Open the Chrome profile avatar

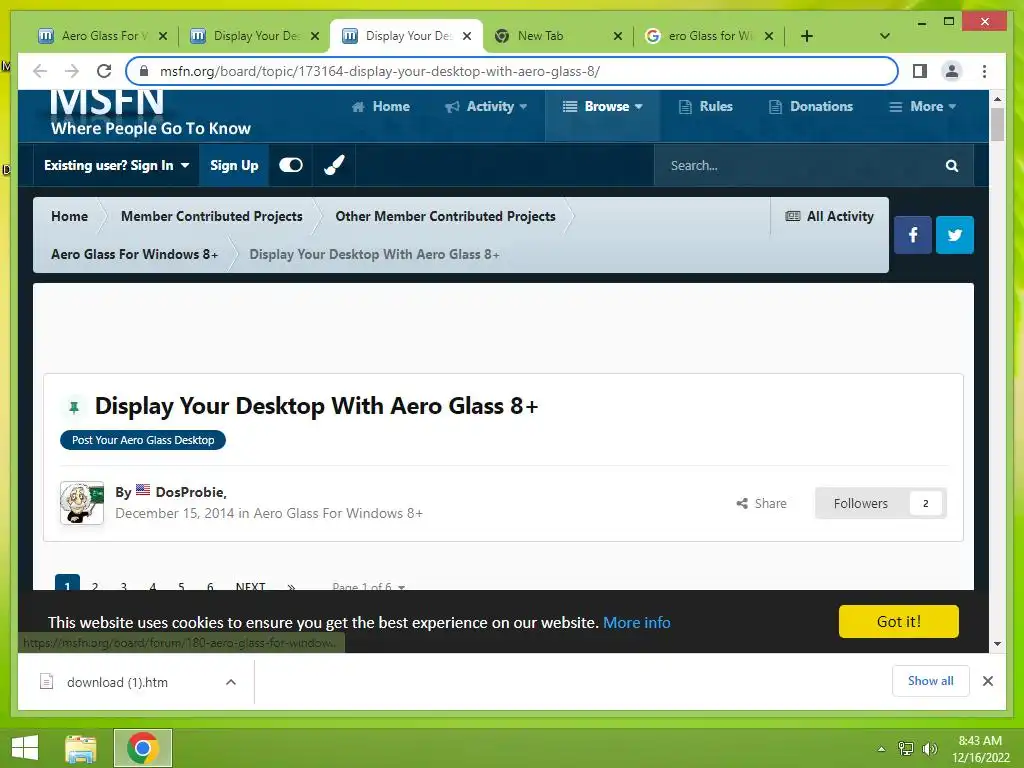coord(952,71)
